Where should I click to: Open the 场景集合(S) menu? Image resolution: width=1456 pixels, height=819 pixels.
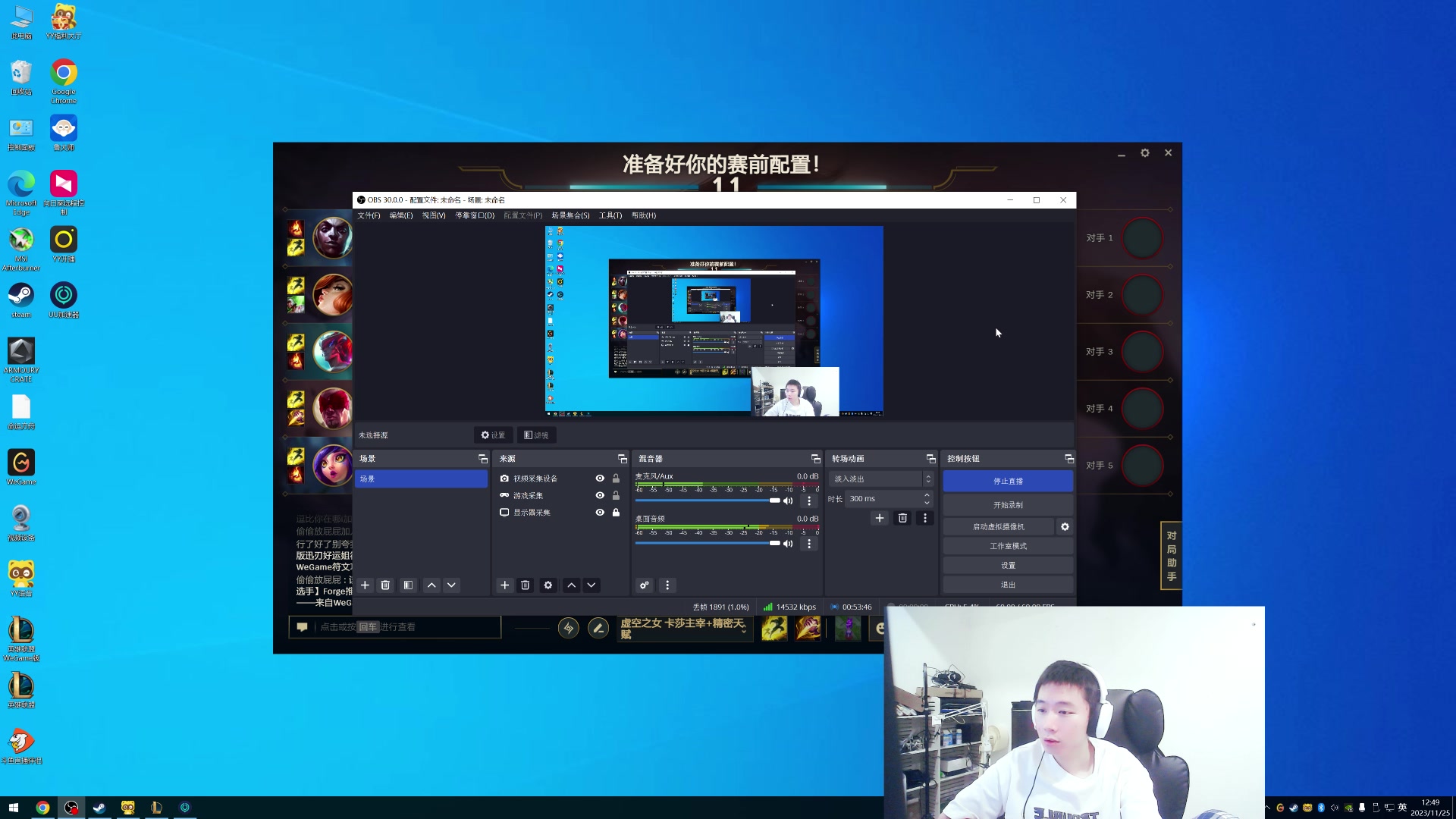pyautogui.click(x=570, y=215)
